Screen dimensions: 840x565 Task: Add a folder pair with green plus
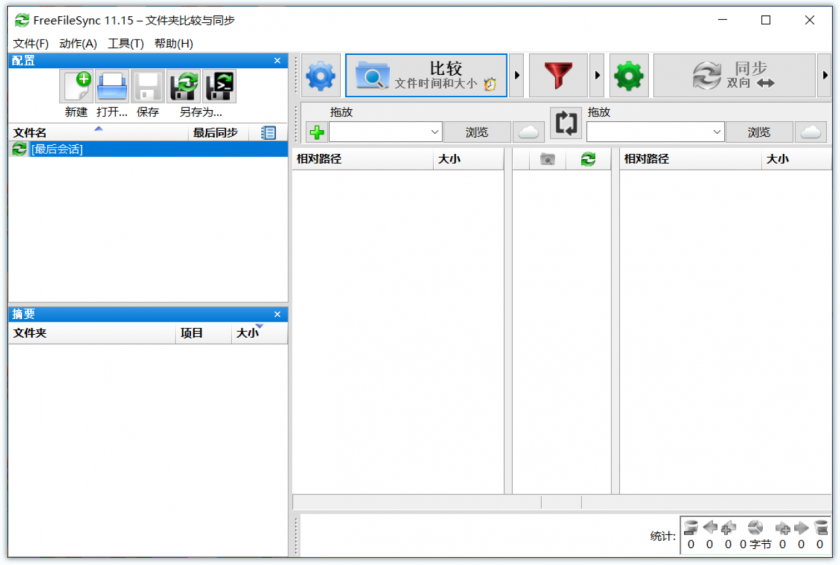coord(316,132)
